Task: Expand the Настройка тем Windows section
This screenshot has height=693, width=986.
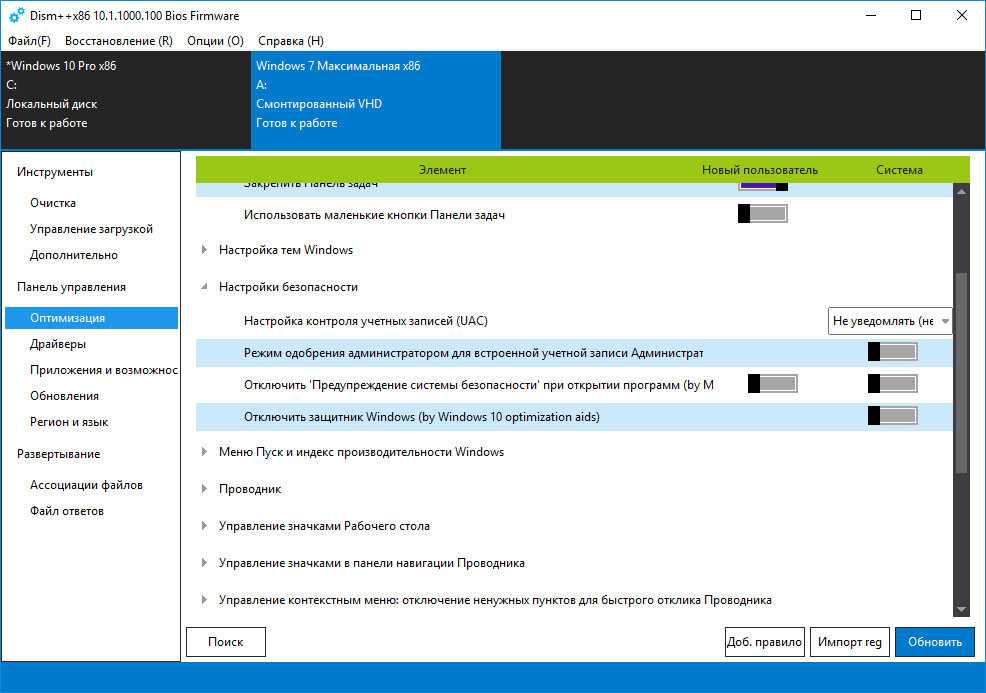Action: 205,250
